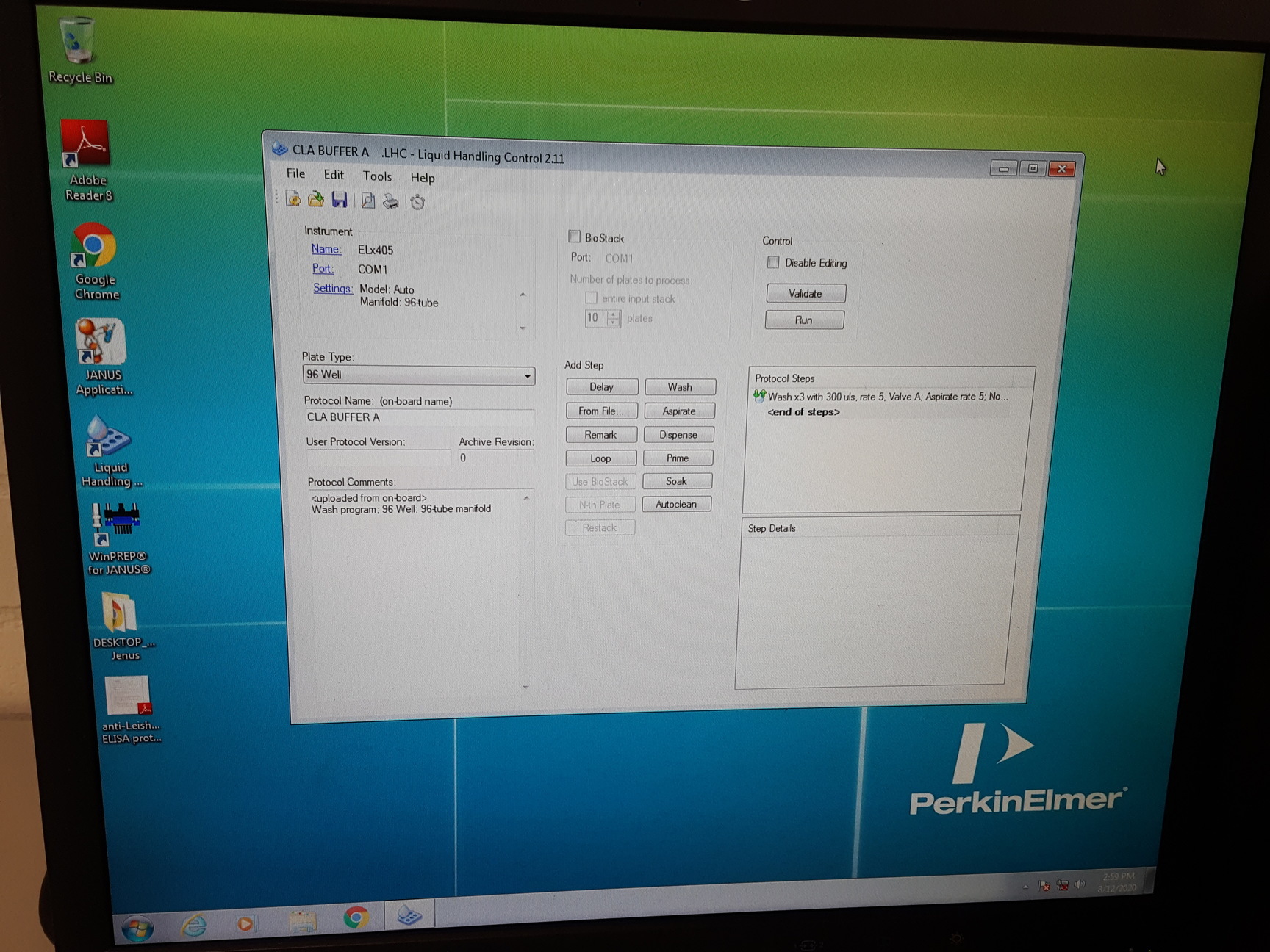Image resolution: width=1270 pixels, height=952 pixels.
Task: Add a Loop step
Action: click(x=600, y=458)
